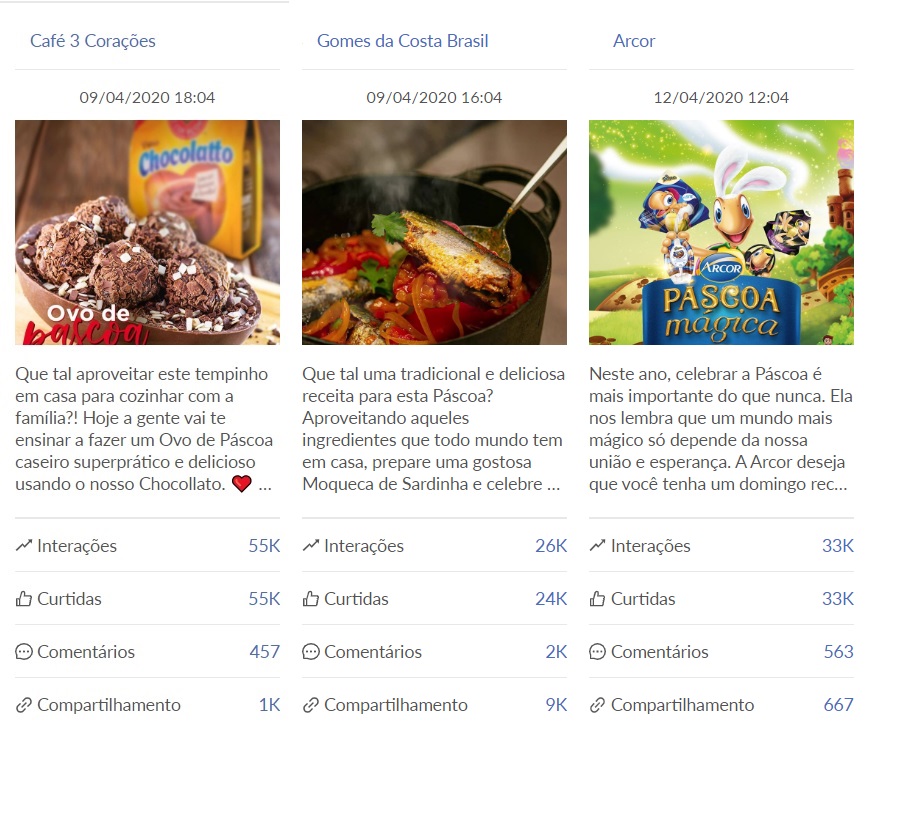Click the Compartilhamento link icon for Café 3 Corações
Screen dimensions: 915x814
point(24,705)
